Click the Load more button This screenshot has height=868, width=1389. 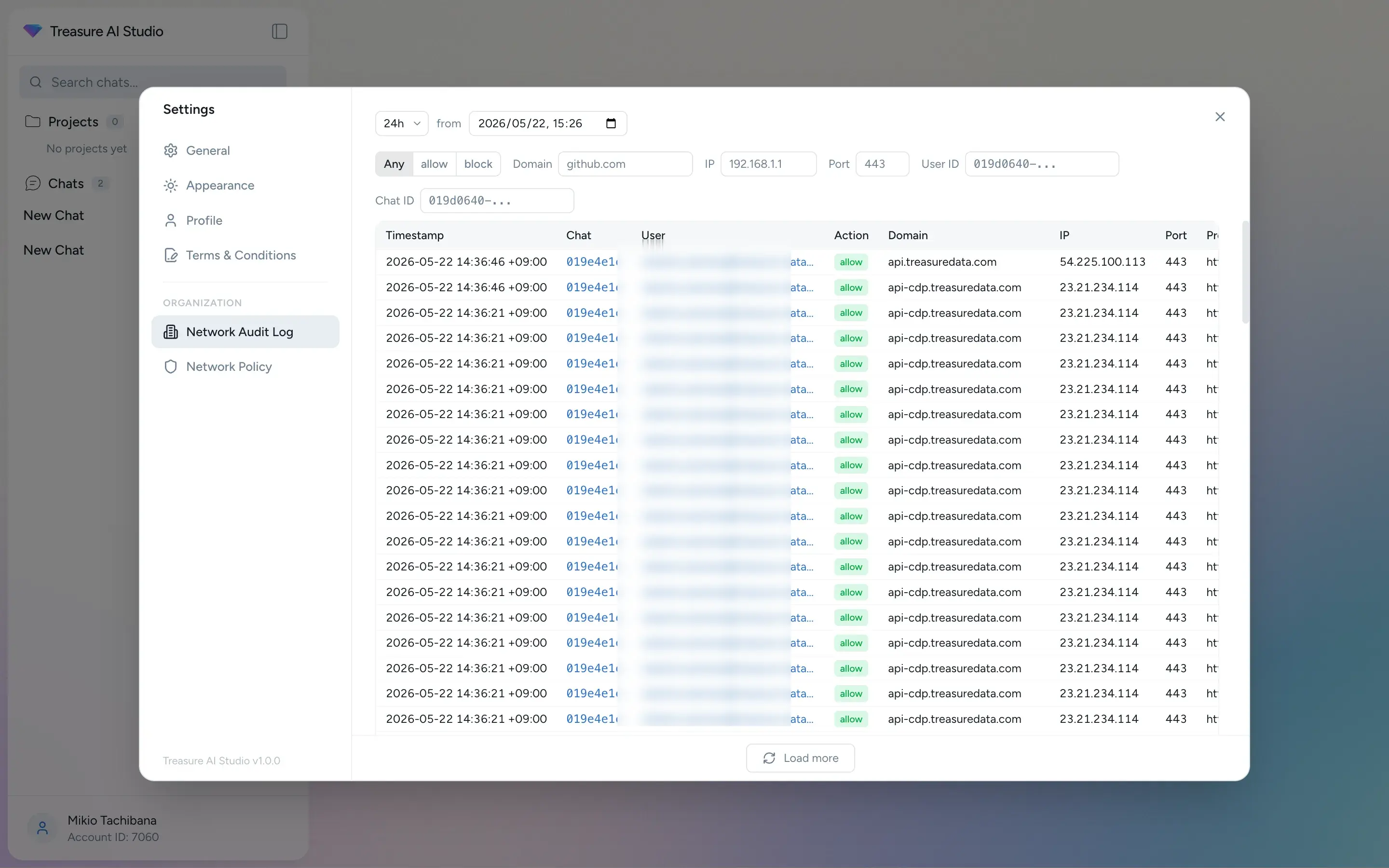click(x=800, y=758)
